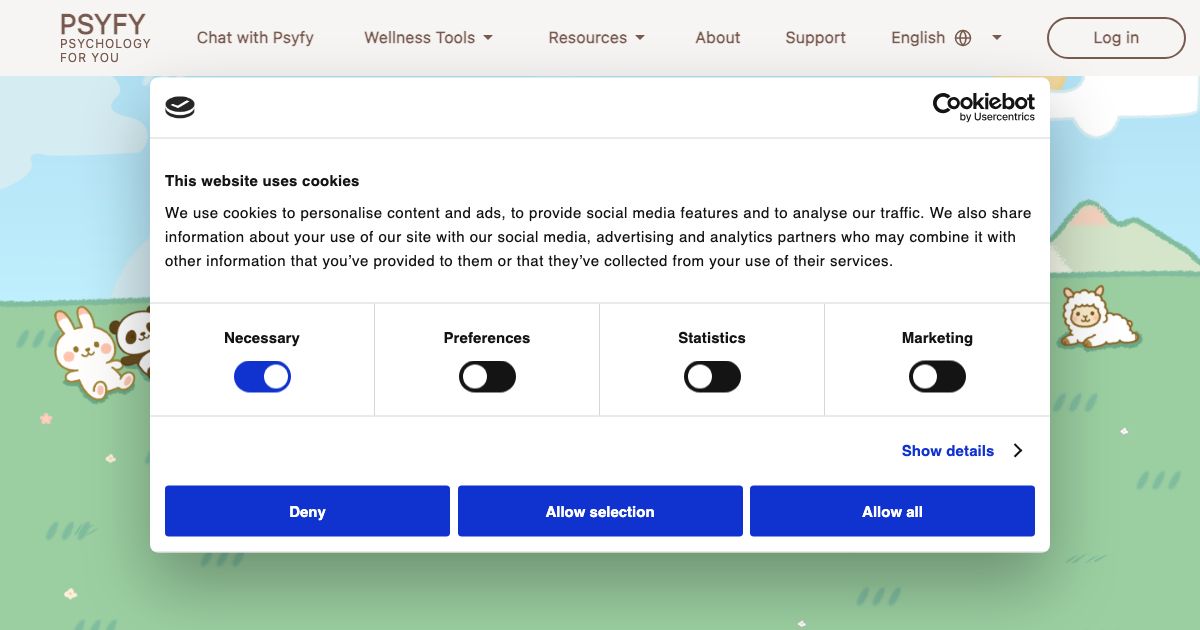Click the Cookiebot oval logo icon
This screenshot has height=630, width=1200.
click(x=180, y=108)
